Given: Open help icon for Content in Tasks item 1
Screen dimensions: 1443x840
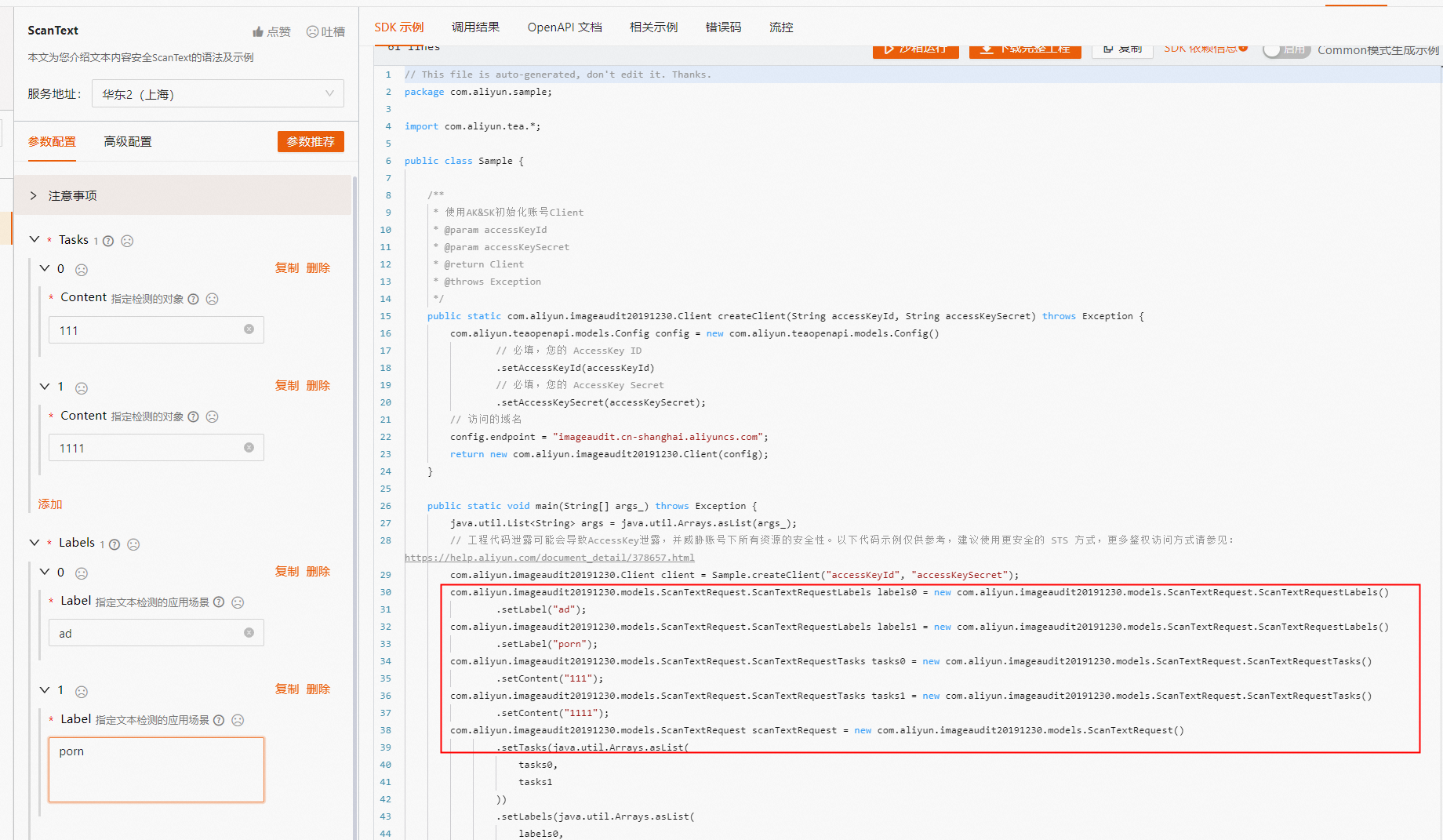Looking at the screenshot, I should point(193,416).
